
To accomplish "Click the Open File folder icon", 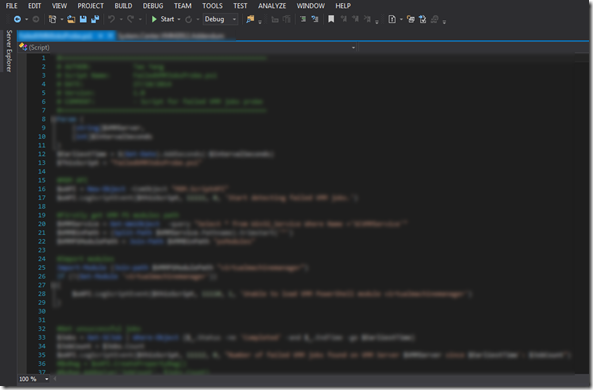I will pyautogui.click(x=71, y=19).
